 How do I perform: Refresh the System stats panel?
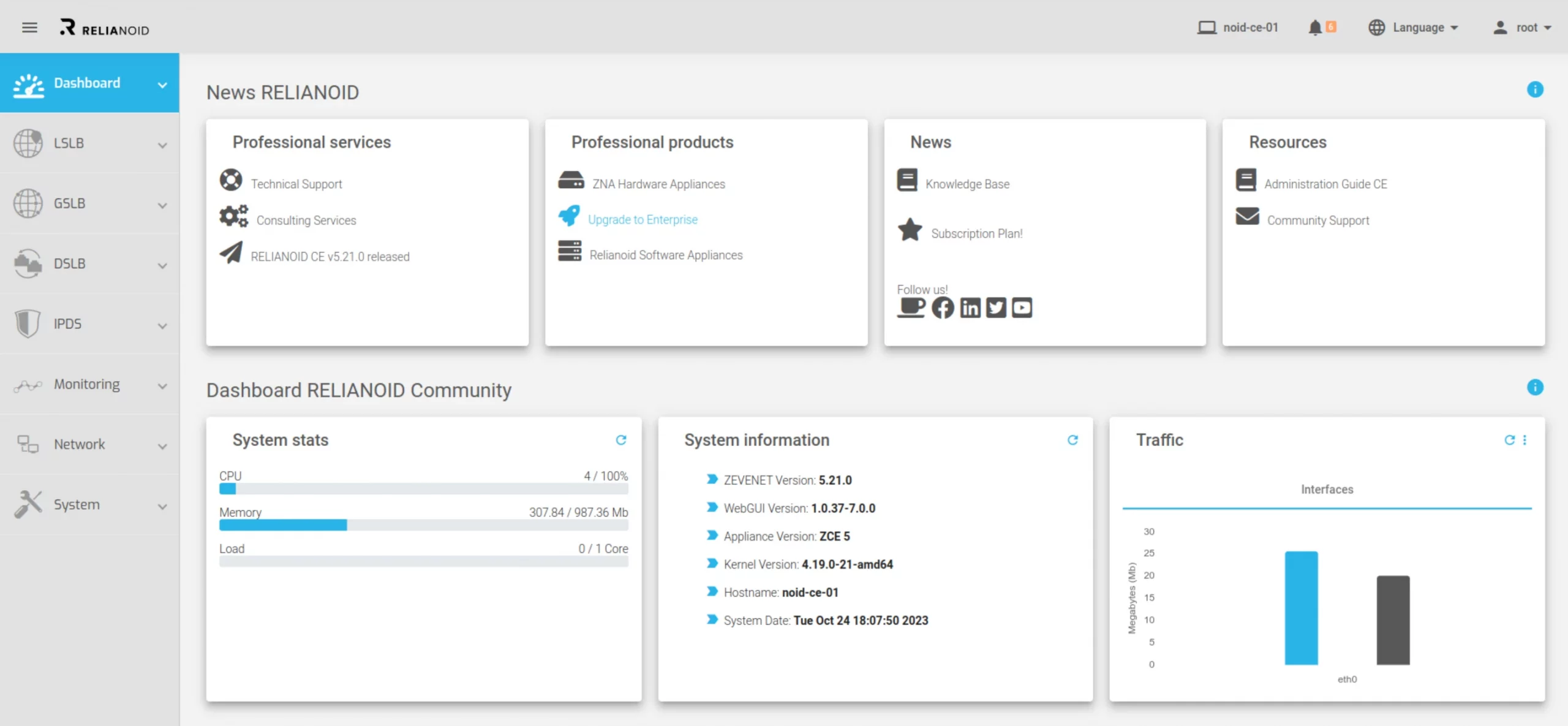[x=621, y=440]
